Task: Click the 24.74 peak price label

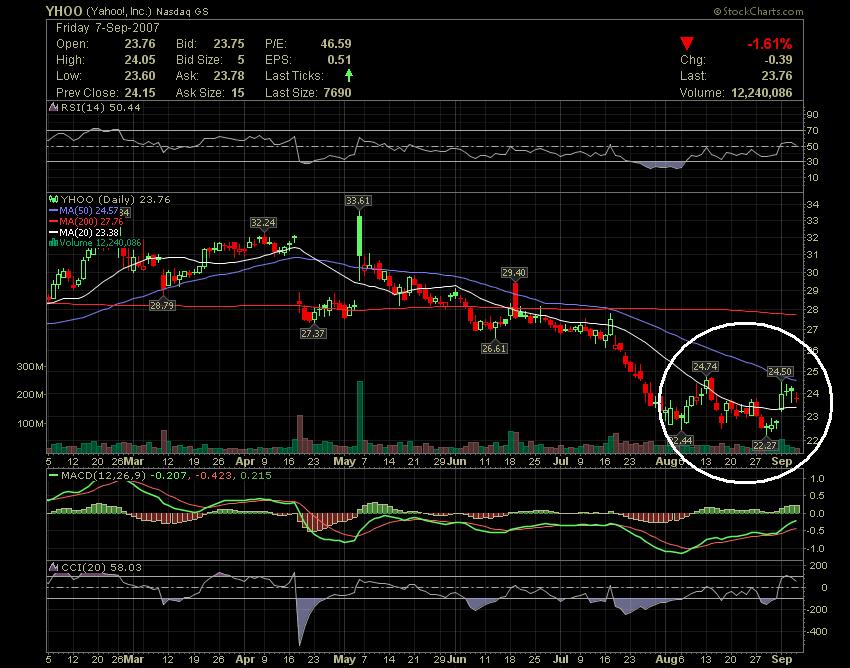Action: [705, 367]
